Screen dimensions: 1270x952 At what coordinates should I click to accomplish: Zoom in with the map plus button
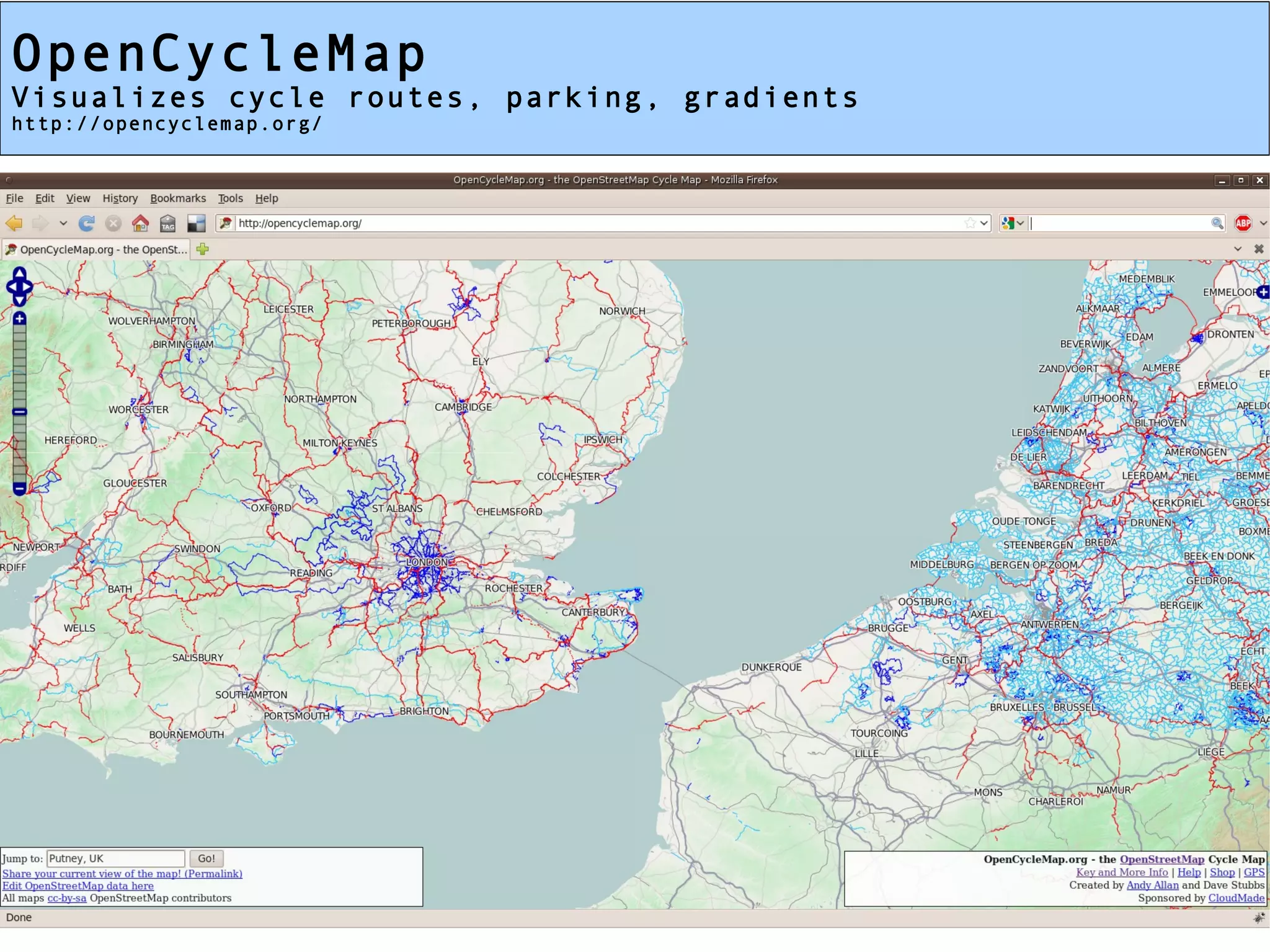coord(19,319)
